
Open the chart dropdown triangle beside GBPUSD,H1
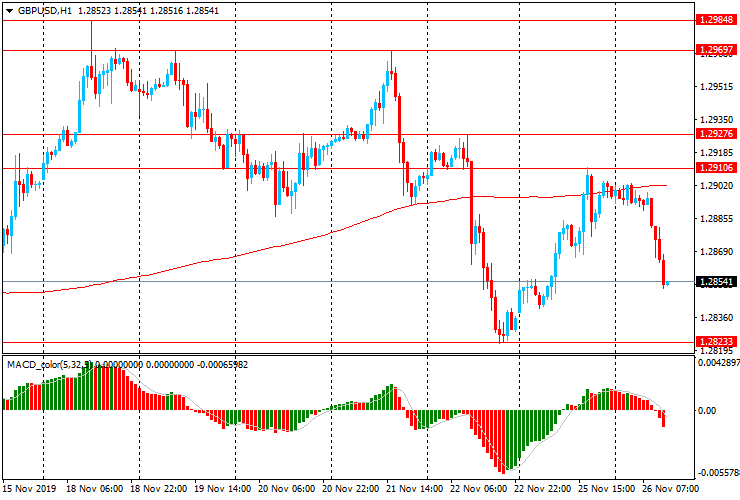pos(9,11)
